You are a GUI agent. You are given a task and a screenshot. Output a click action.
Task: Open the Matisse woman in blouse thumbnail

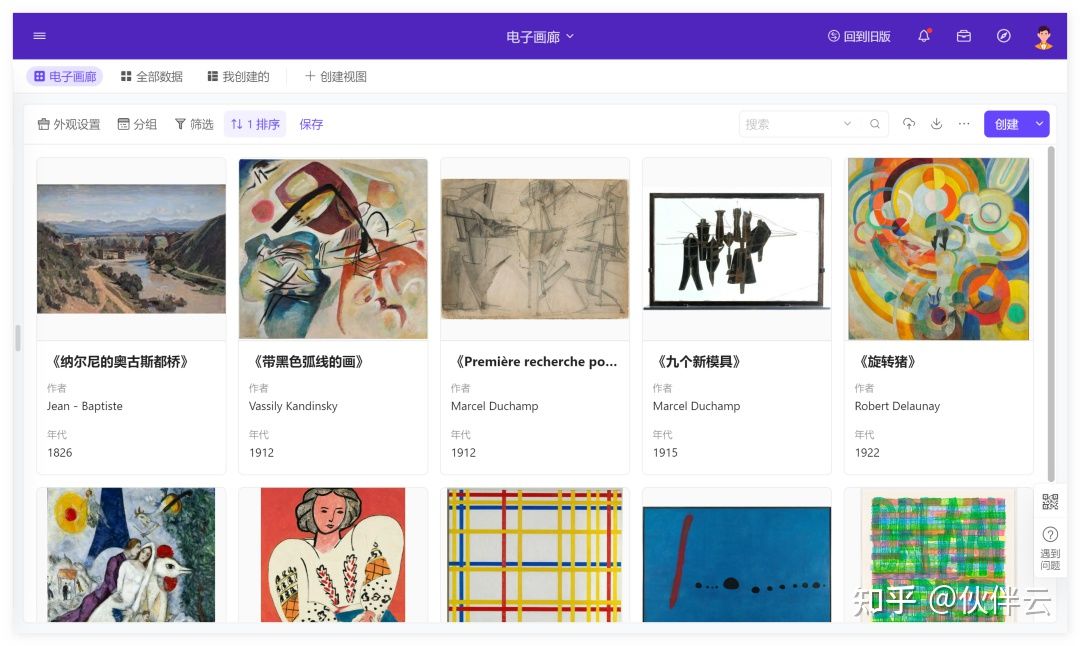click(333, 554)
